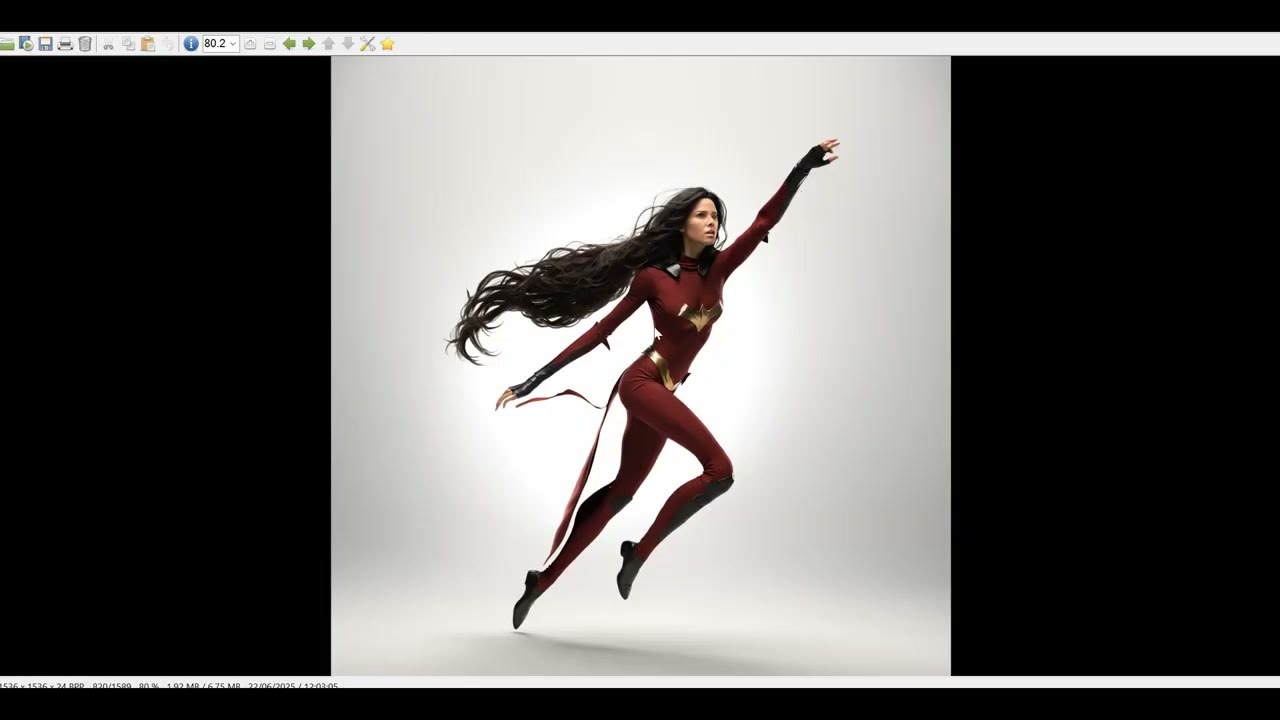Copy the image to the clipboard
1280x720 pixels.
tap(128, 44)
